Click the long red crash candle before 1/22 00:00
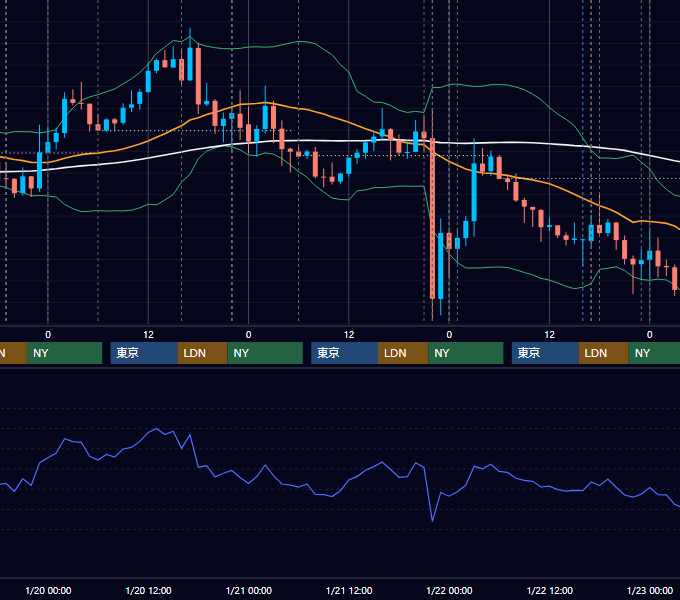The image size is (680, 600). point(432,218)
